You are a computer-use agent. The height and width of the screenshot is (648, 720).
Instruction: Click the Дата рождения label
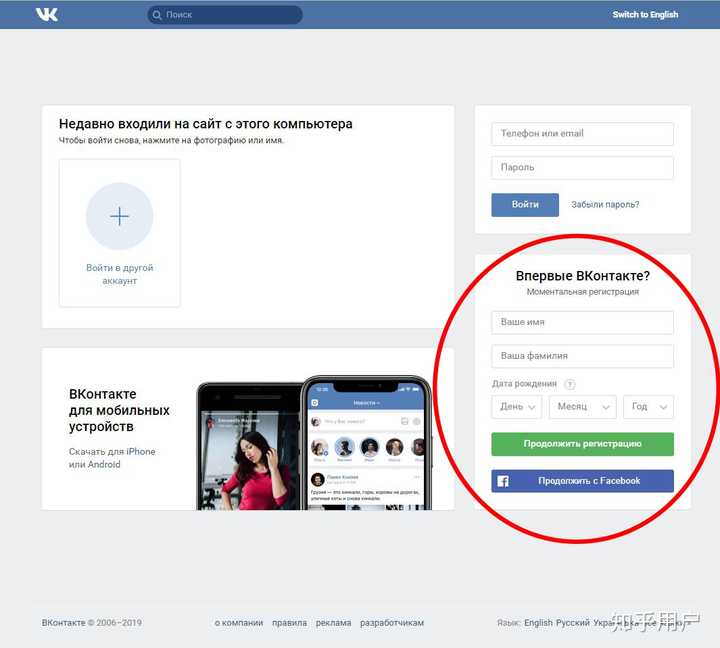pyautogui.click(x=524, y=384)
